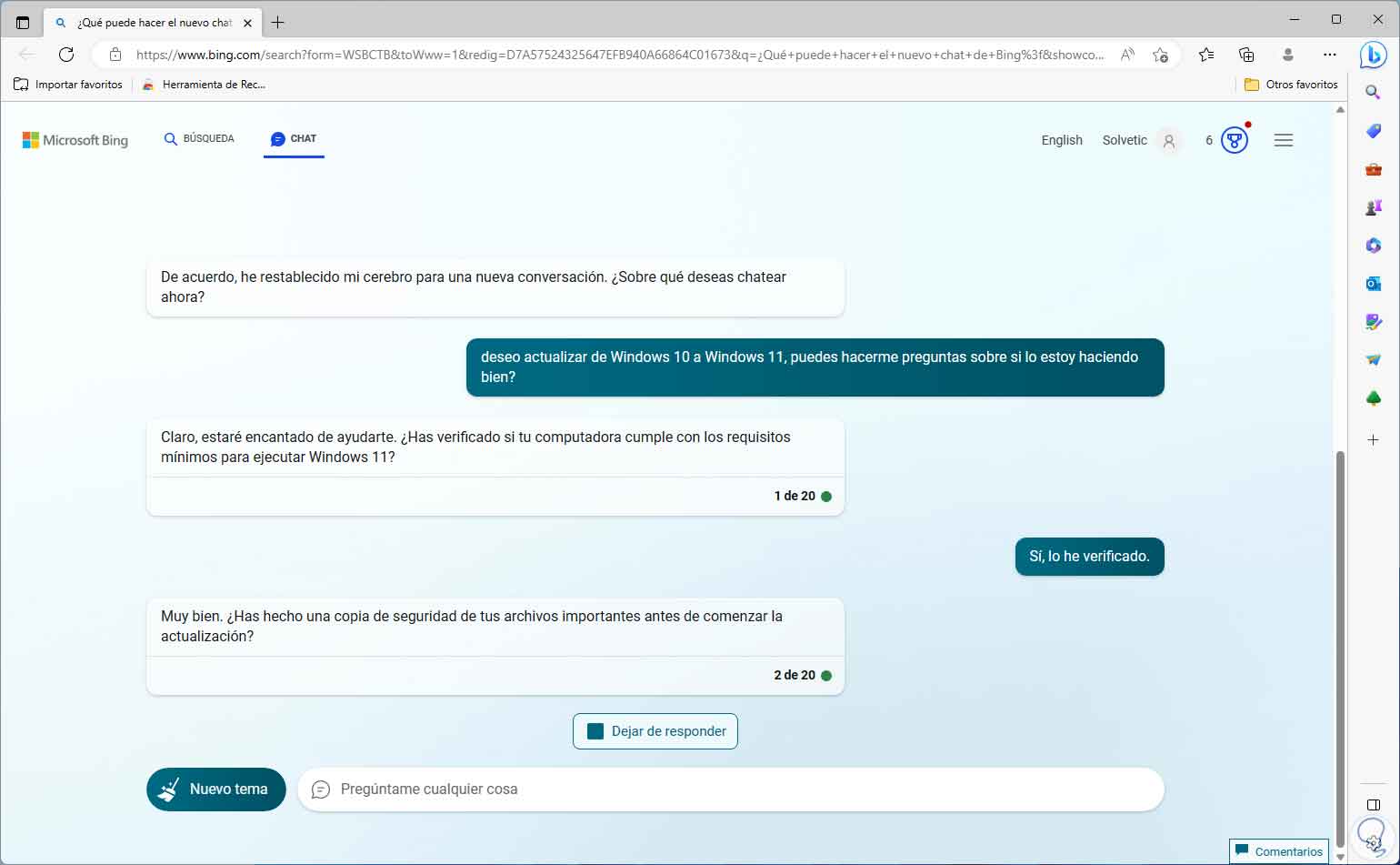Viewport: 1400px width, 865px height.
Task: Close the current browser tab
Action: (248, 23)
